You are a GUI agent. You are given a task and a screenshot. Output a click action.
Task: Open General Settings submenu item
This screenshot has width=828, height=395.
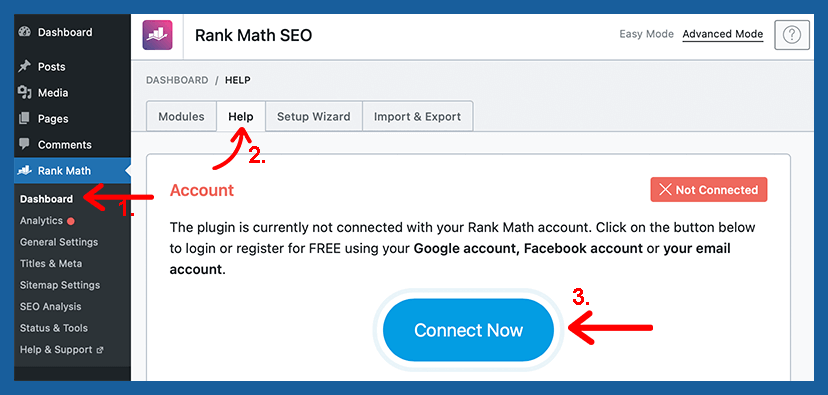59,242
